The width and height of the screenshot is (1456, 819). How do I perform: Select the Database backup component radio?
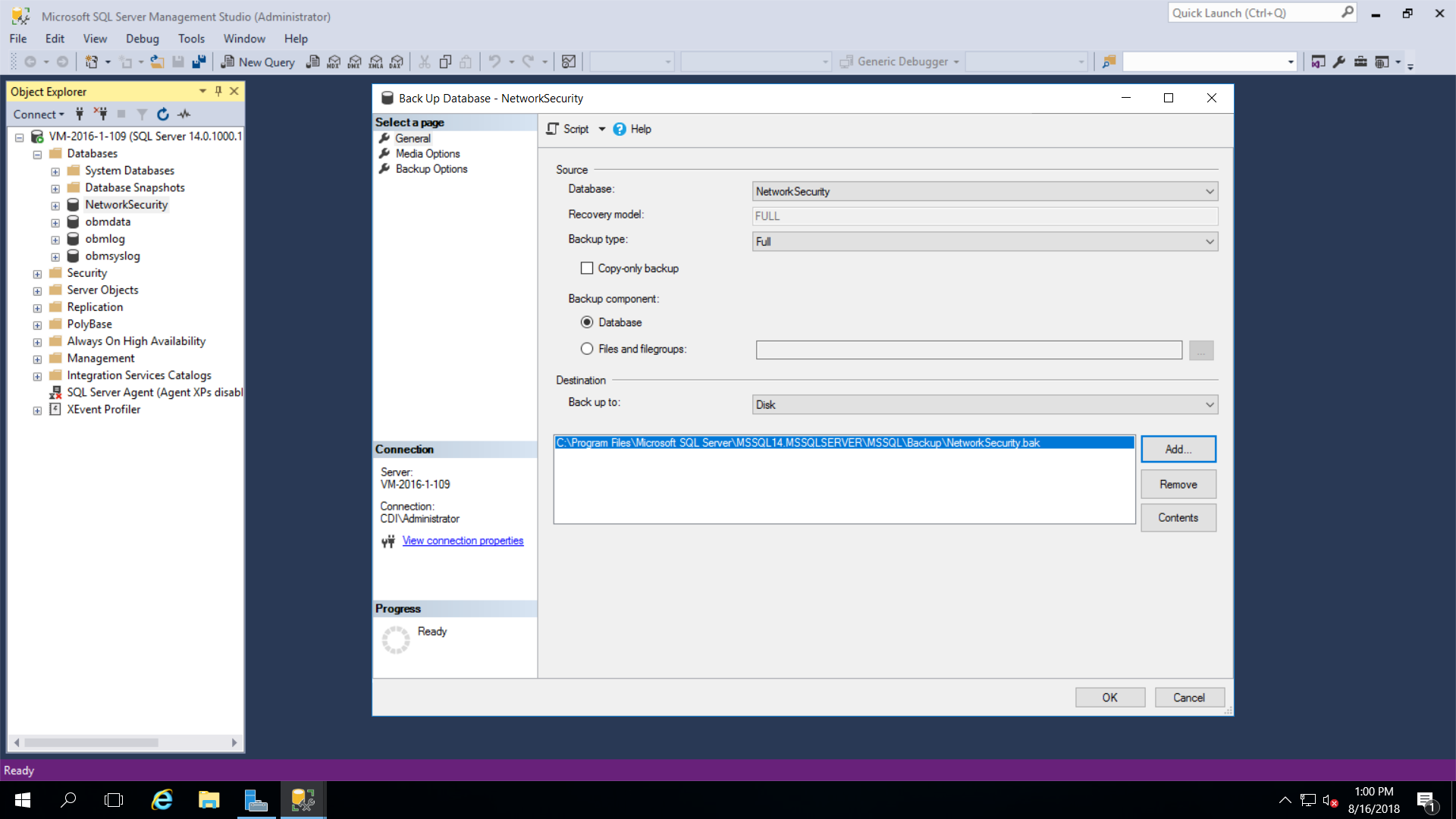pyautogui.click(x=587, y=322)
